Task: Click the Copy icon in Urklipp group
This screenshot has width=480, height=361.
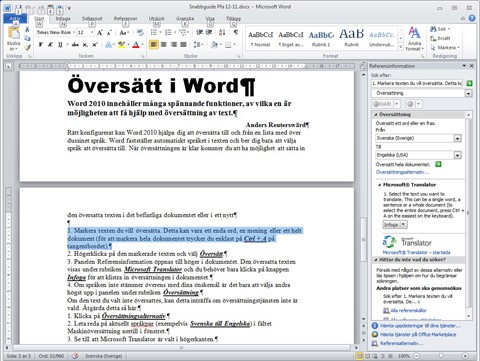Action: [27, 39]
